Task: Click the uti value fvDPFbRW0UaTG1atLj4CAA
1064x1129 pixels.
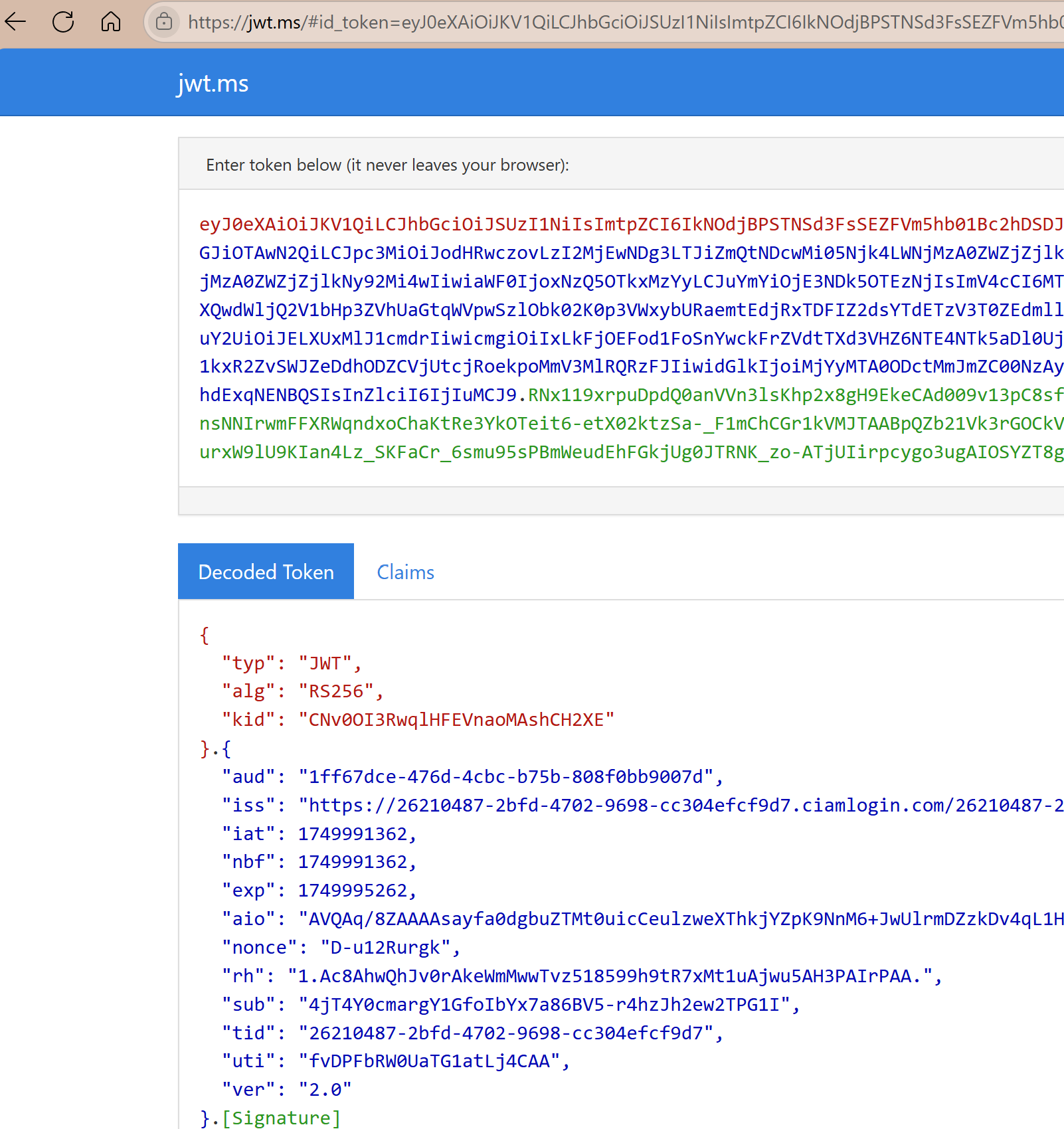Action: pos(429,1061)
